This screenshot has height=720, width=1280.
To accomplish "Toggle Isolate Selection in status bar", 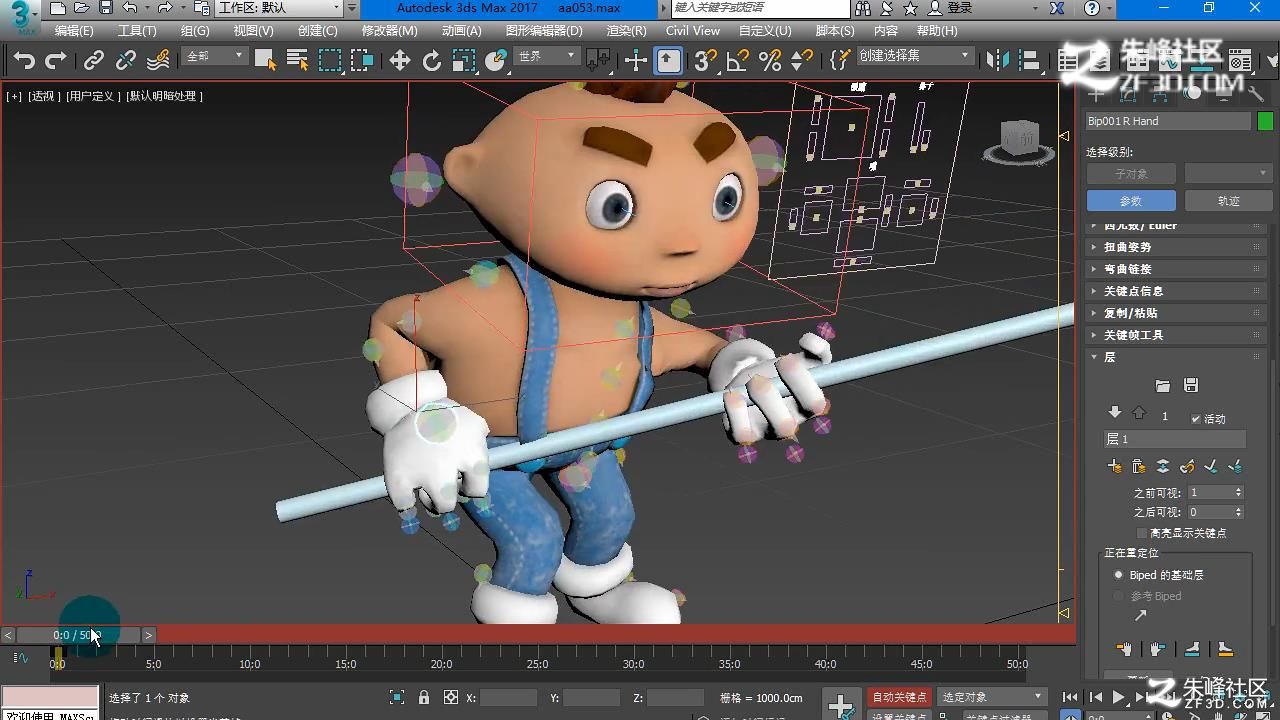I will pos(397,697).
